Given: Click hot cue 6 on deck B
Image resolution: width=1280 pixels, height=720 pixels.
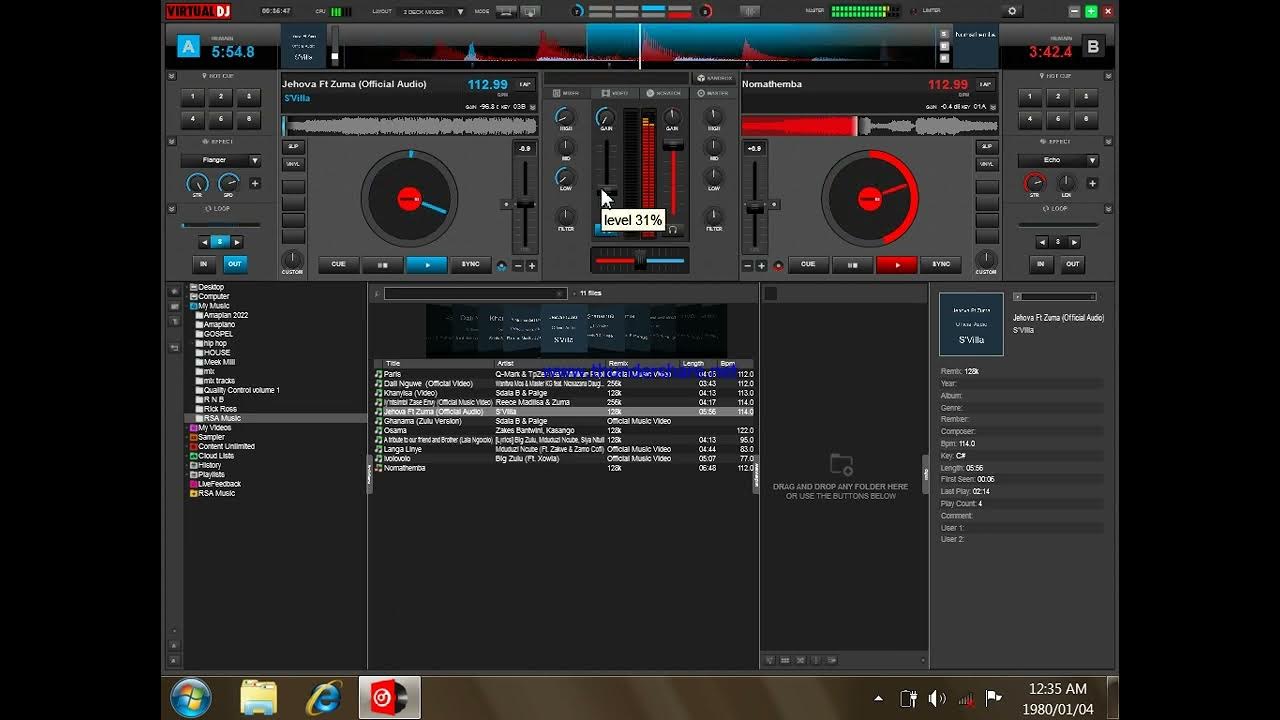Looking at the screenshot, I should (x=1086, y=119).
